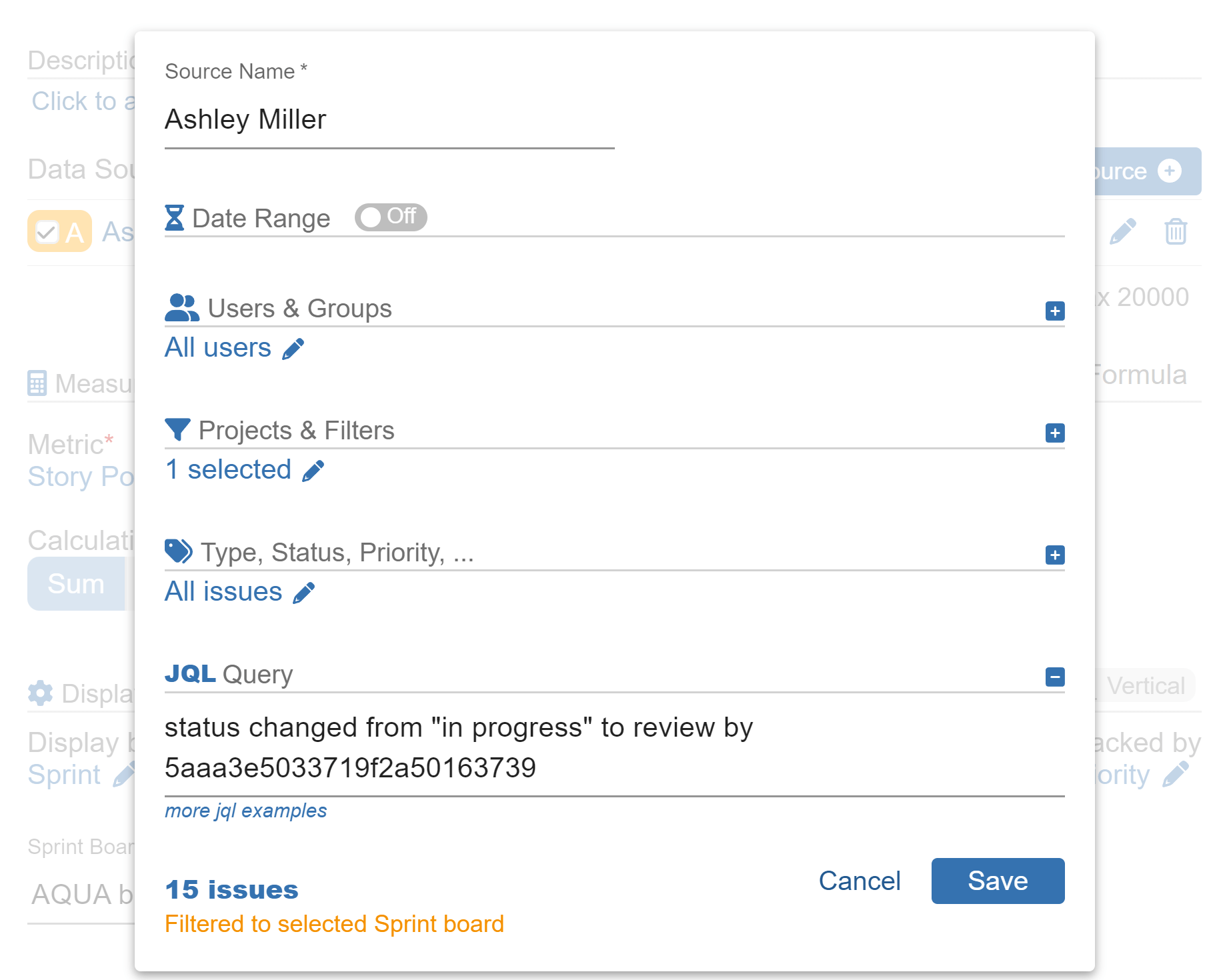Expand Projects & Filters with the plus button
This screenshot has width=1227, height=980.
[x=1054, y=433]
